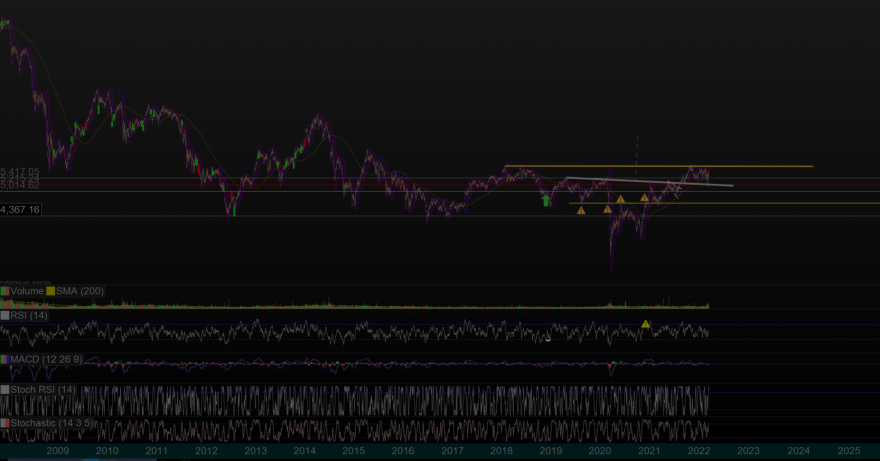Select the white descending trendline
The height and width of the screenshot is (461, 880).
pos(649,181)
